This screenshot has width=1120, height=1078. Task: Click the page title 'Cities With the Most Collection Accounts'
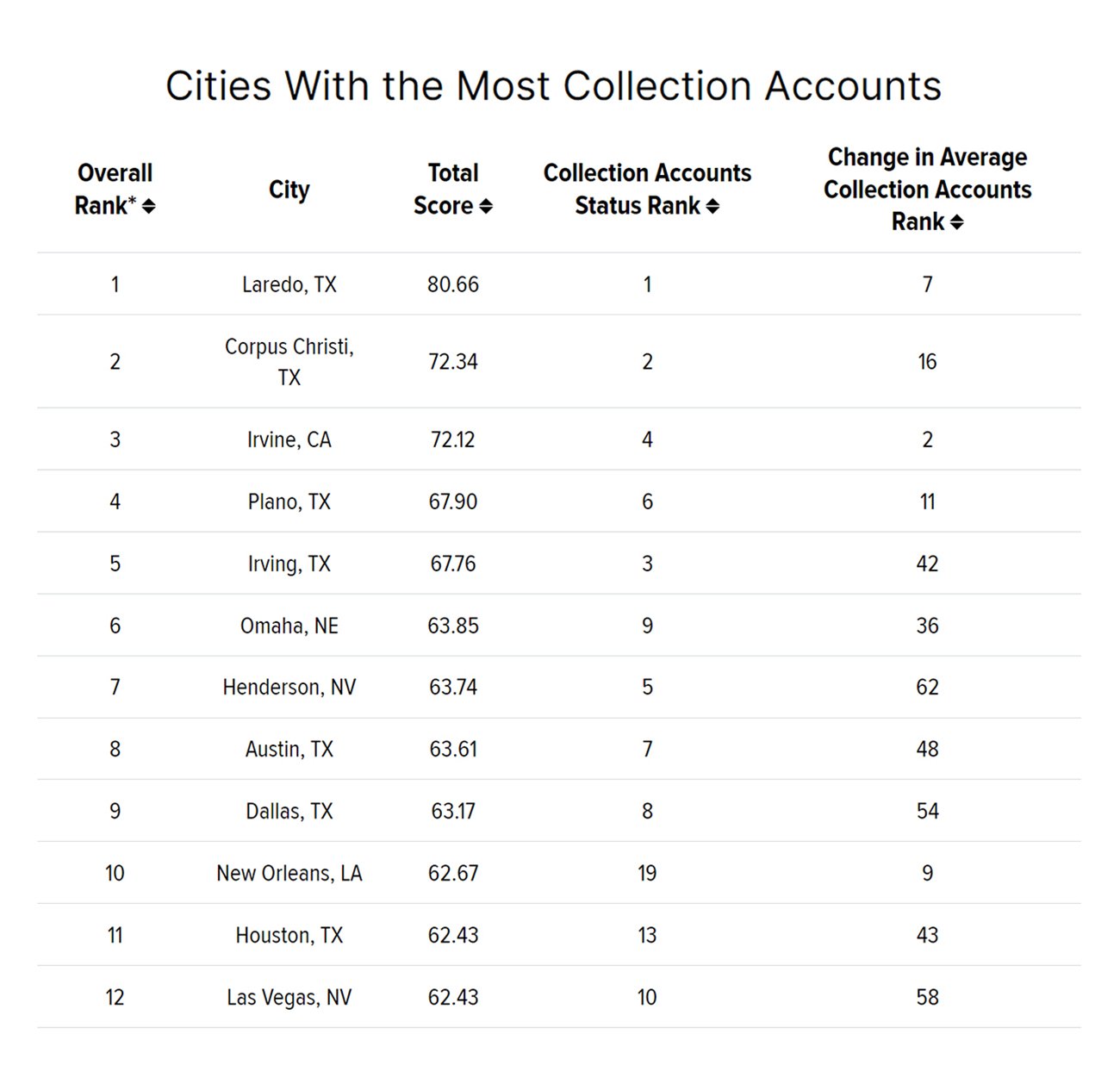pos(553,86)
